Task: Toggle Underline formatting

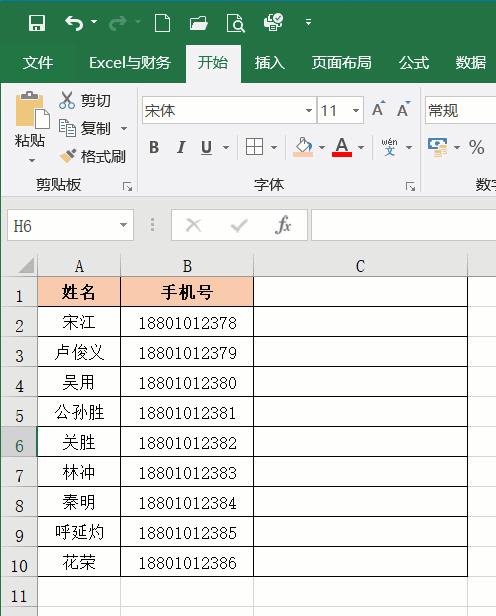Action: click(x=207, y=148)
